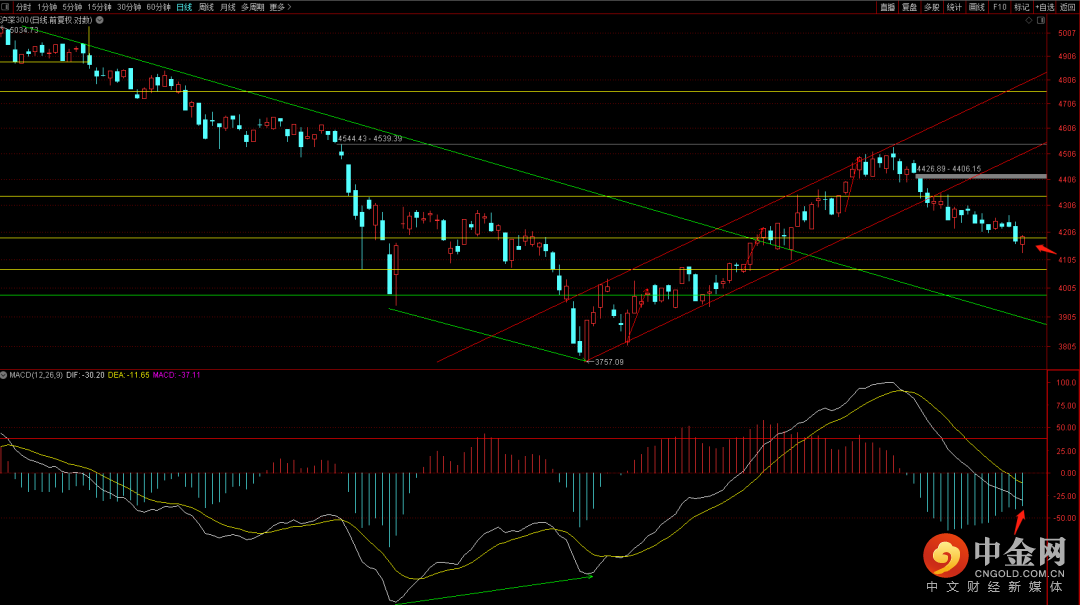Image resolution: width=1080 pixels, height=605 pixels.
Task: Select the 日线 daily period tab
Action: (183, 7)
